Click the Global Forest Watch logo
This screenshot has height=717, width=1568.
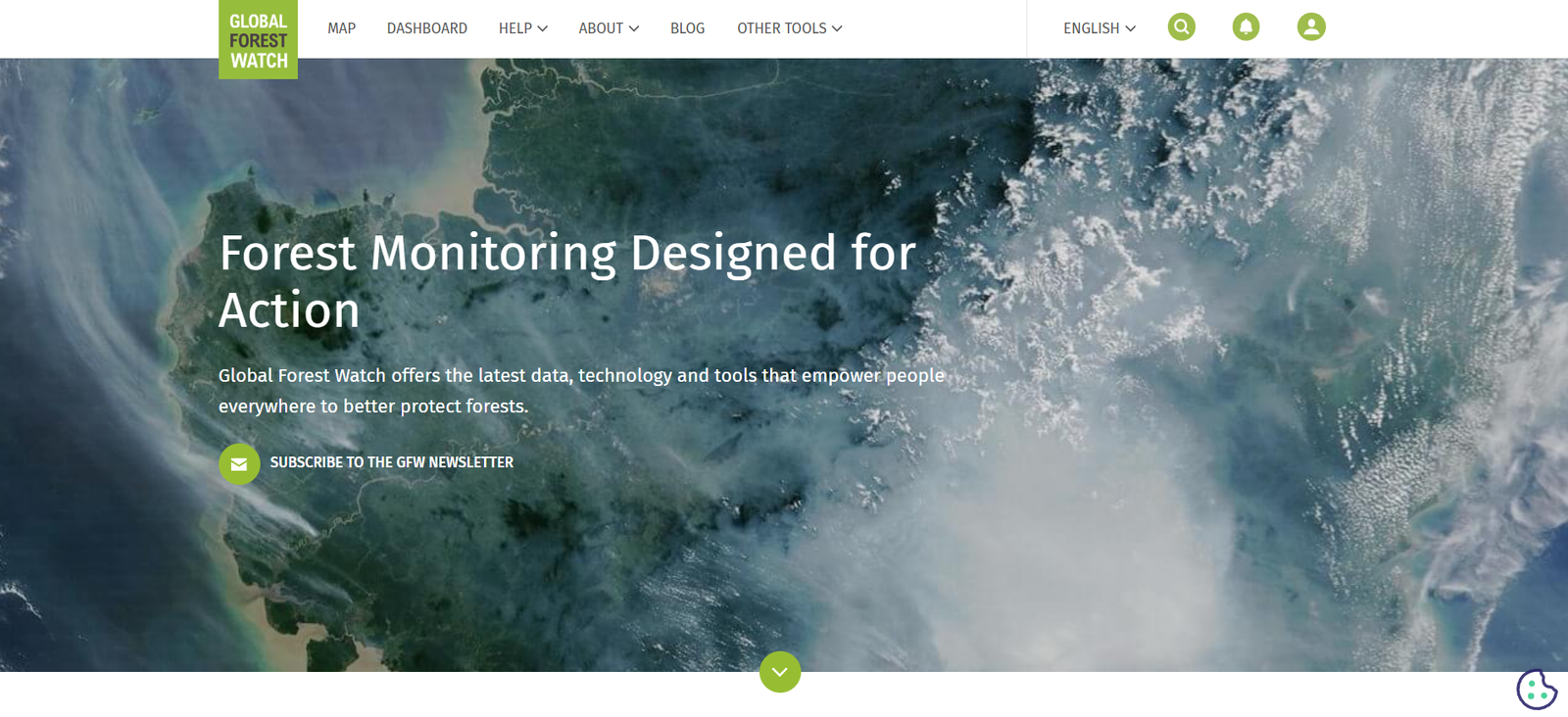[258, 39]
